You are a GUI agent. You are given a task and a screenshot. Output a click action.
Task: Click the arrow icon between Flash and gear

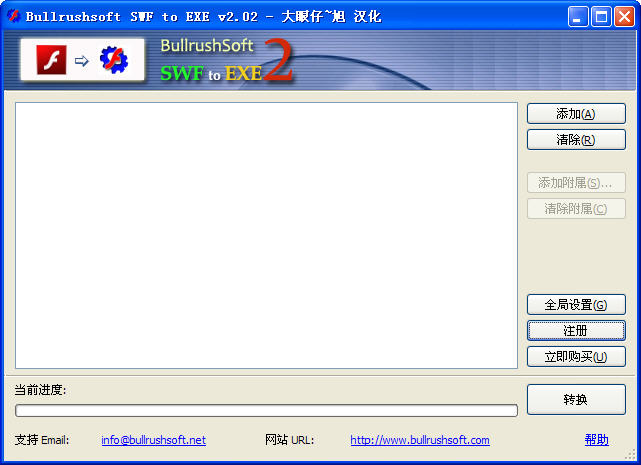[82, 61]
